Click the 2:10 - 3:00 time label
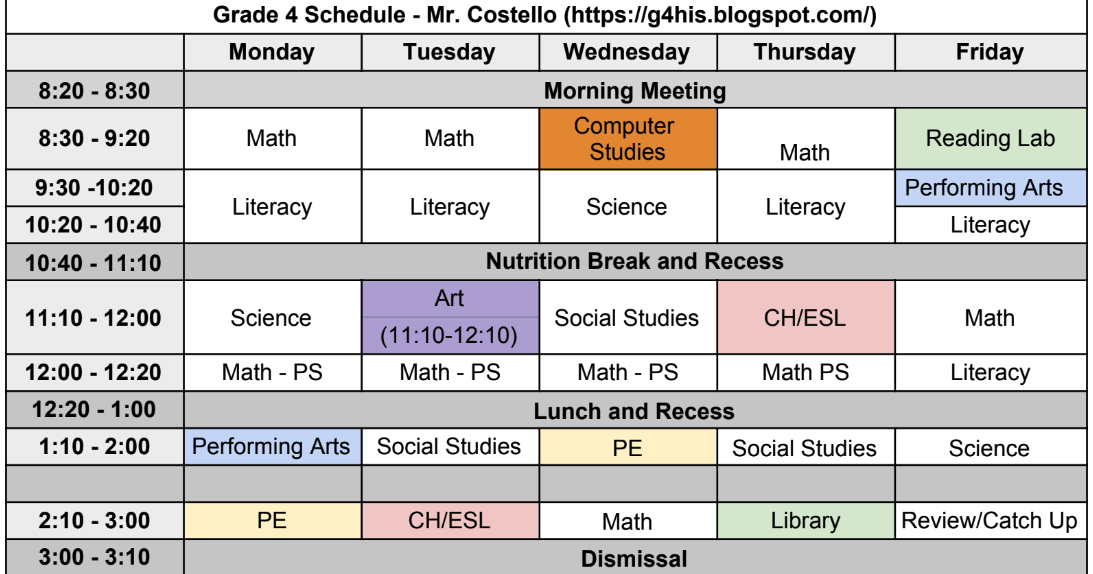The width and height of the screenshot is (1093, 574). pos(95,520)
